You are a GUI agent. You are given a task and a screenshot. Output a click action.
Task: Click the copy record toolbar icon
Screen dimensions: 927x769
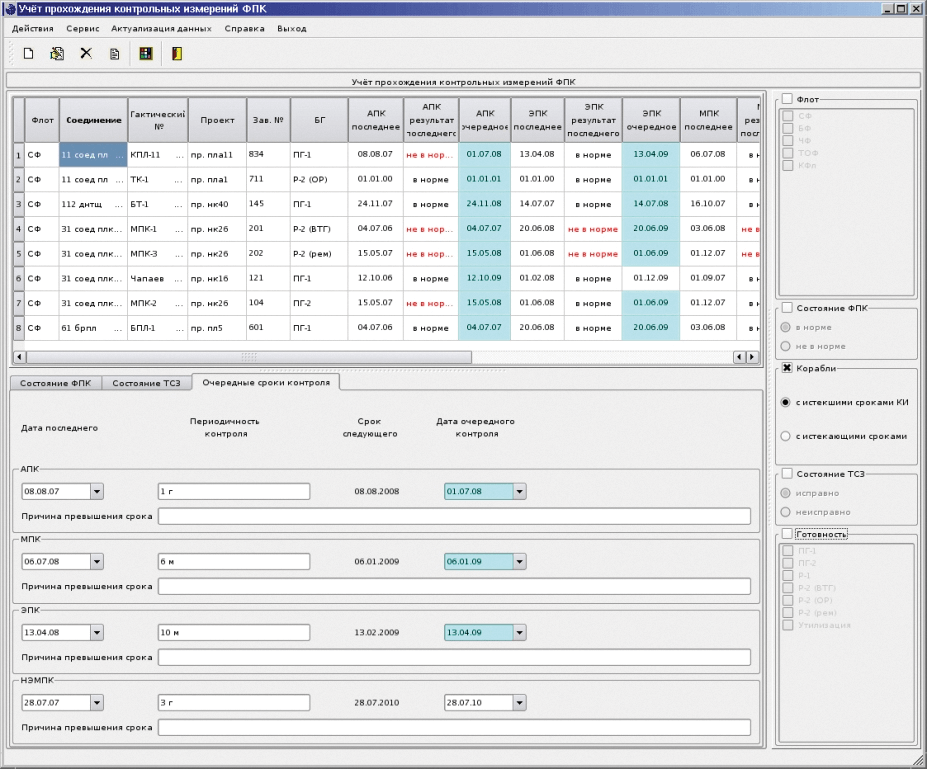click(57, 54)
